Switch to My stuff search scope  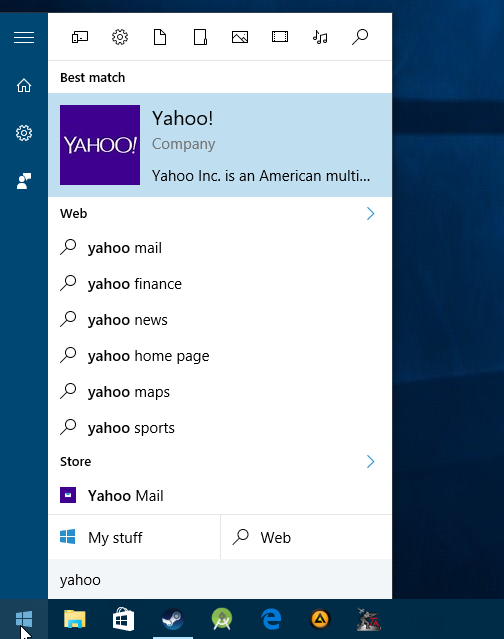tap(134, 537)
